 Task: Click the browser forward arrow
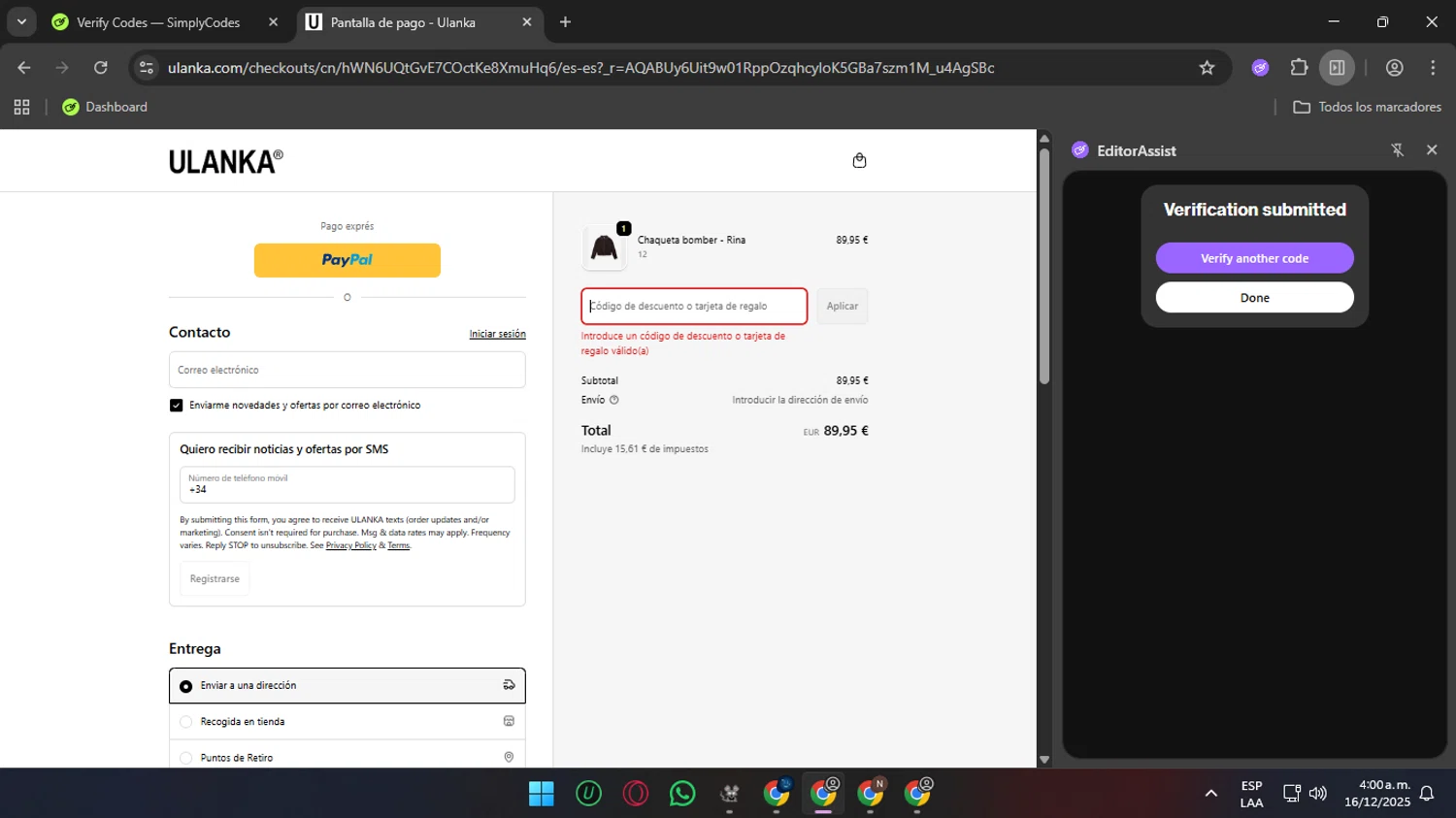click(62, 67)
